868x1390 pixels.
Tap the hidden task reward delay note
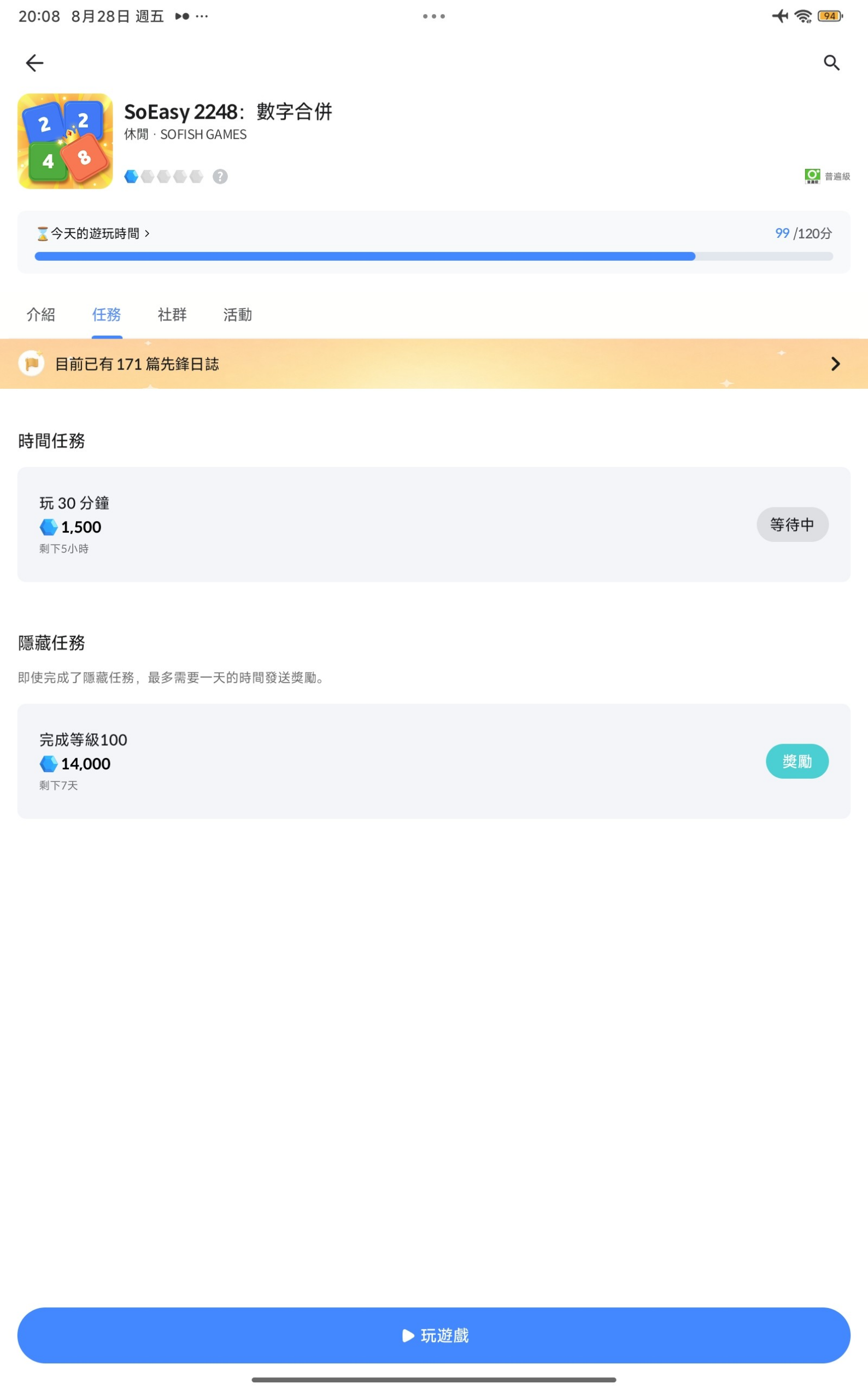172,678
